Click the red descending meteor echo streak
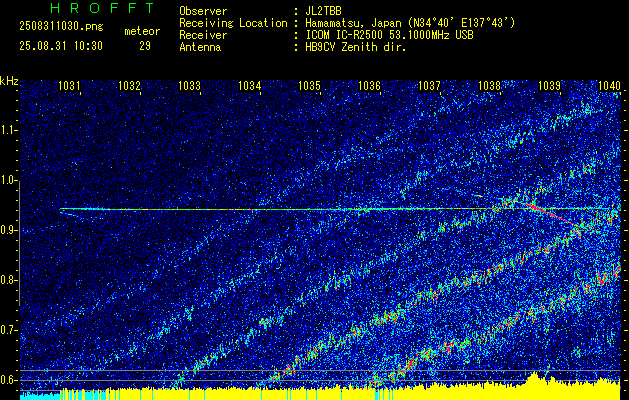Image resolution: width=629 pixels, height=400 pixels. point(554,216)
